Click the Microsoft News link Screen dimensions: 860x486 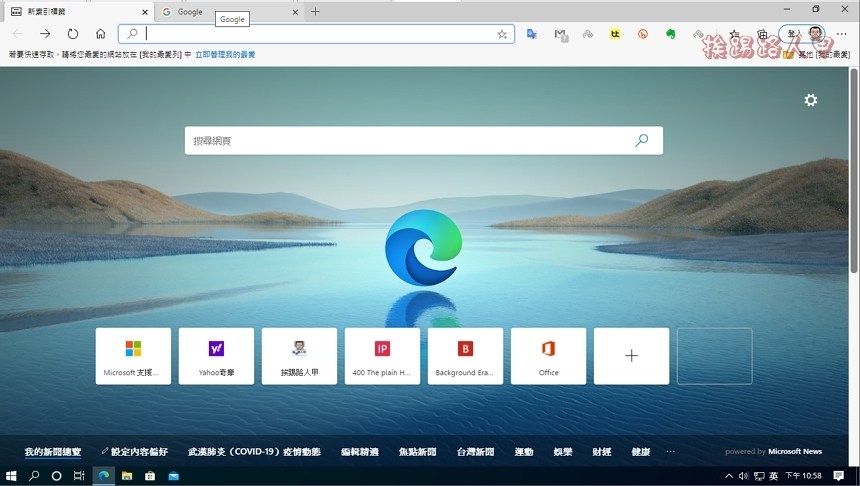795,451
